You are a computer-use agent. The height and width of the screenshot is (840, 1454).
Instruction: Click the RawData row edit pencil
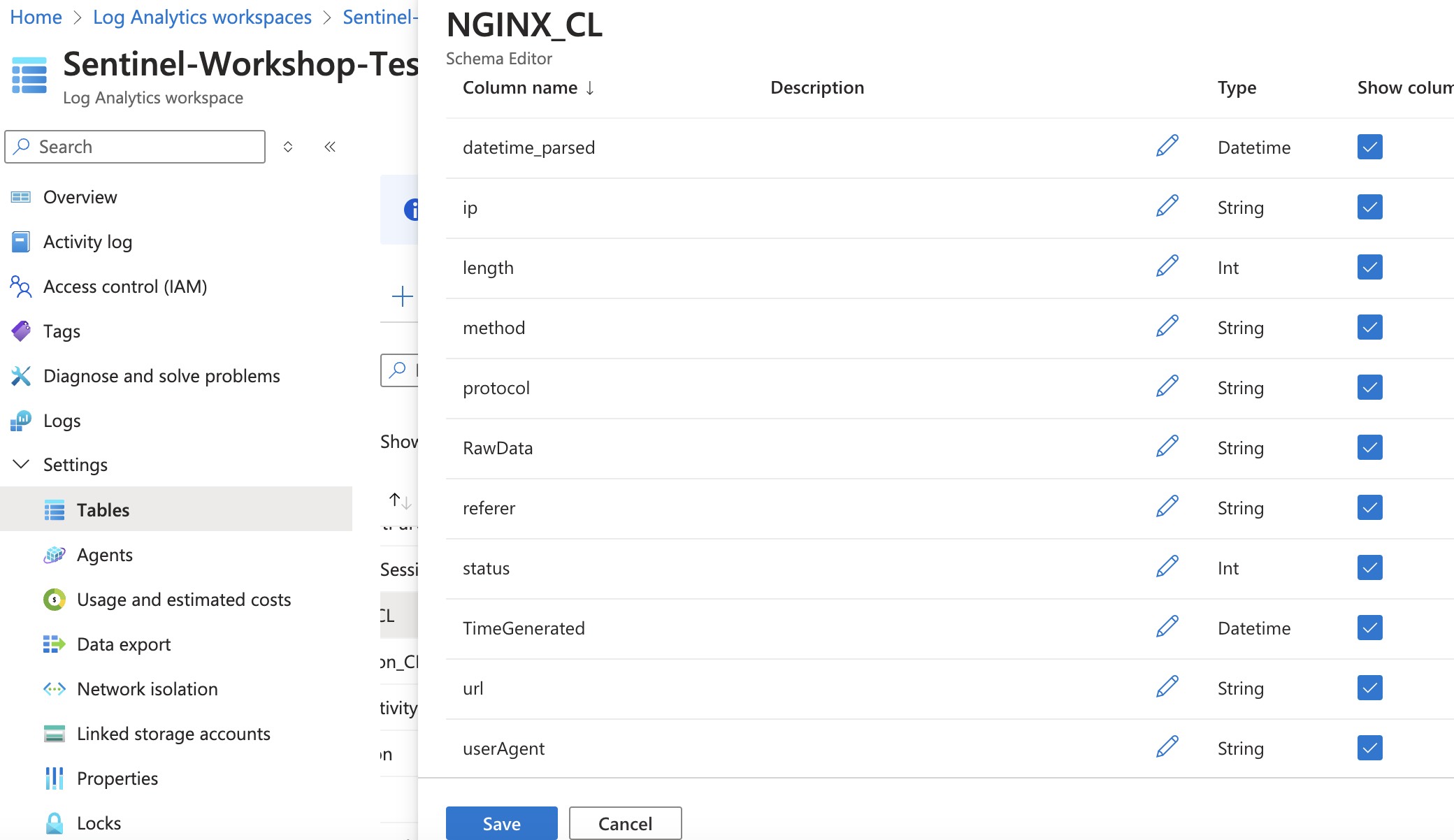click(x=1167, y=447)
